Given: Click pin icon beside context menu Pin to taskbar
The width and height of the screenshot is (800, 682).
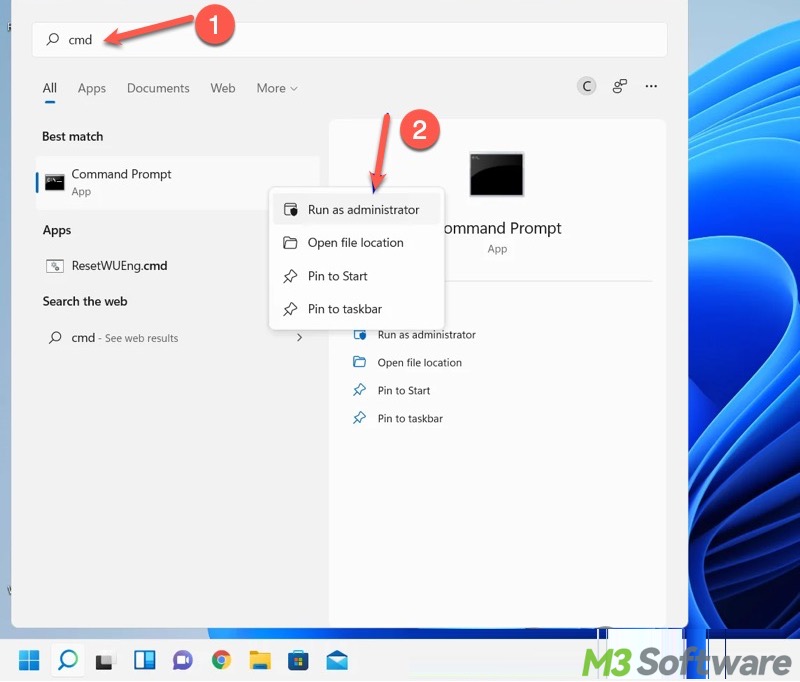Looking at the screenshot, I should click(x=290, y=309).
